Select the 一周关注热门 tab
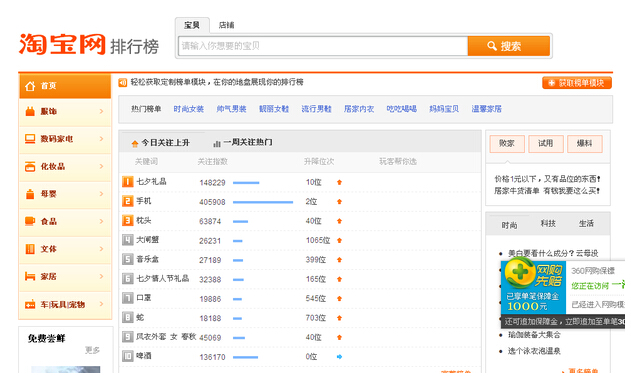Viewport: 631px width, 383px height. [x=243, y=143]
